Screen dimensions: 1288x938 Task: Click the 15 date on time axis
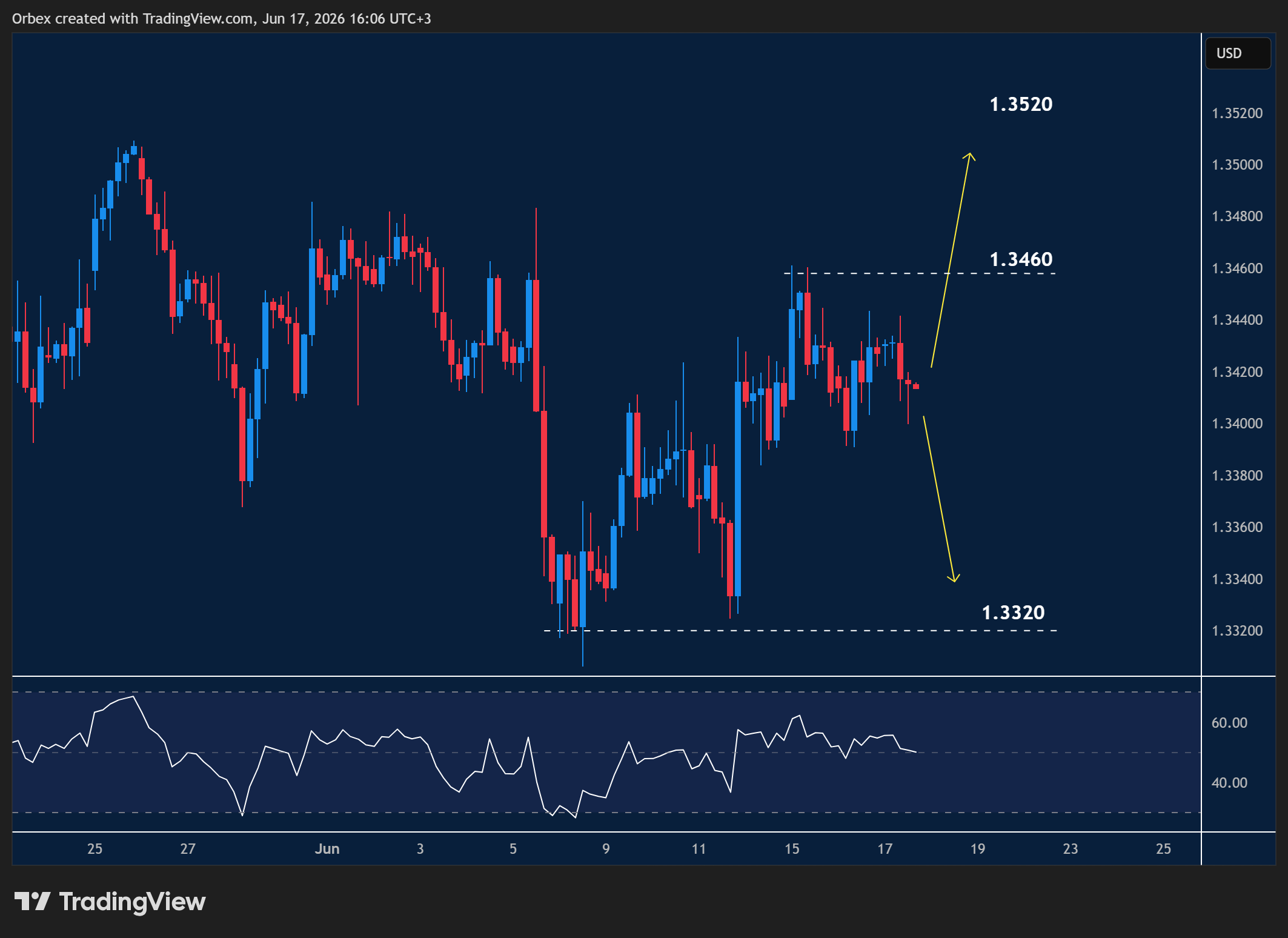coord(792,849)
